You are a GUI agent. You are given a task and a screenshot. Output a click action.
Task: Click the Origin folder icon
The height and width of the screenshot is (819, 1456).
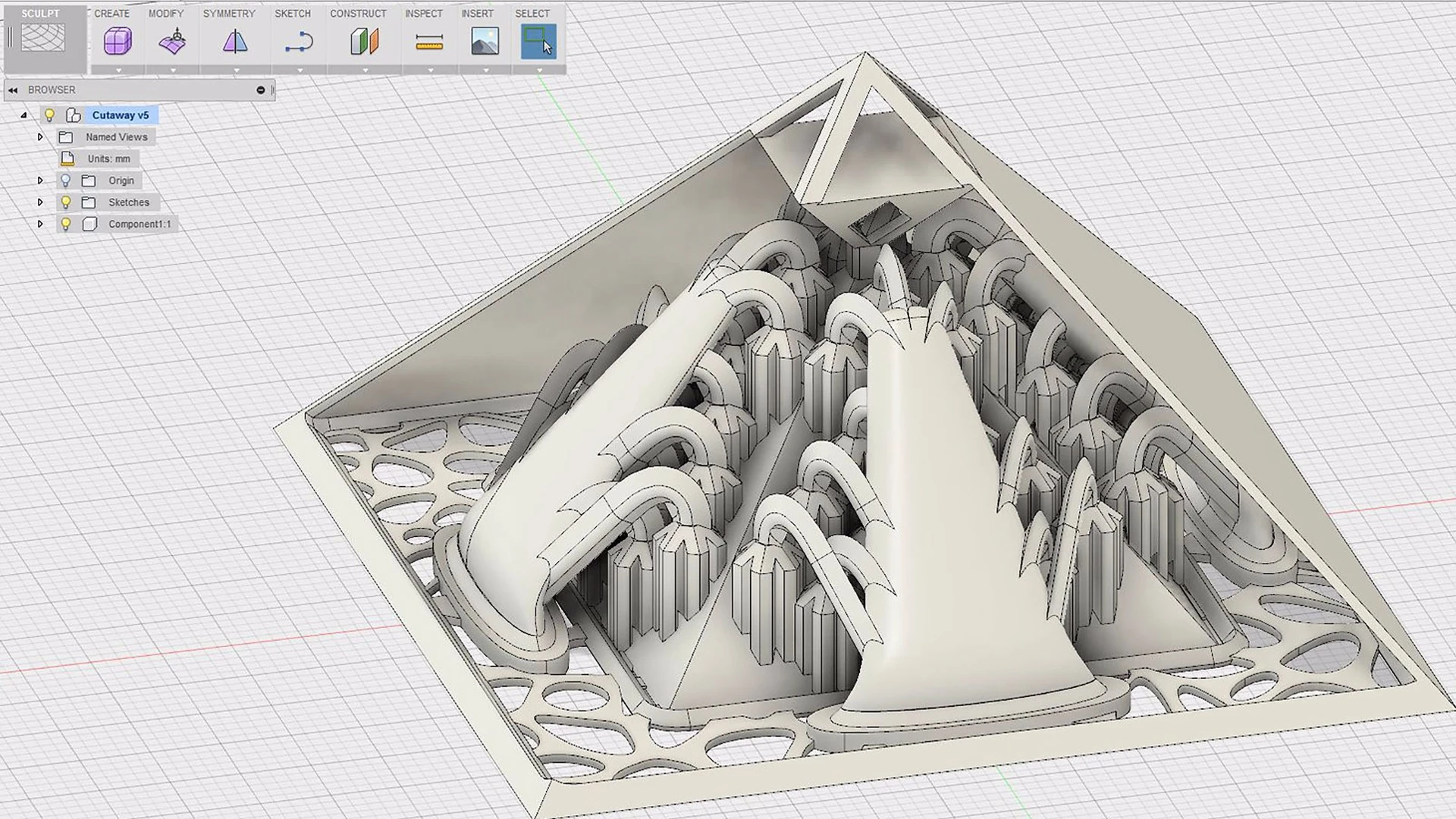click(x=89, y=180)
